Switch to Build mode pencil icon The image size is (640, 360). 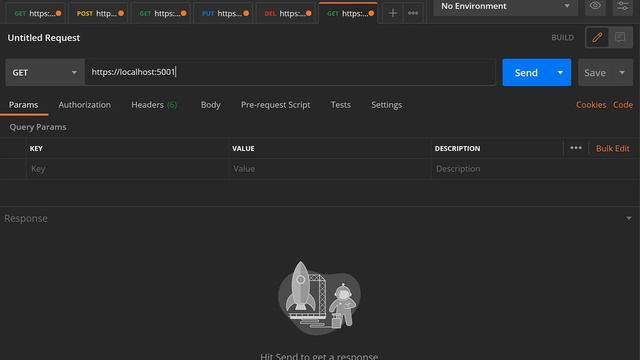(x=597, y=38)
